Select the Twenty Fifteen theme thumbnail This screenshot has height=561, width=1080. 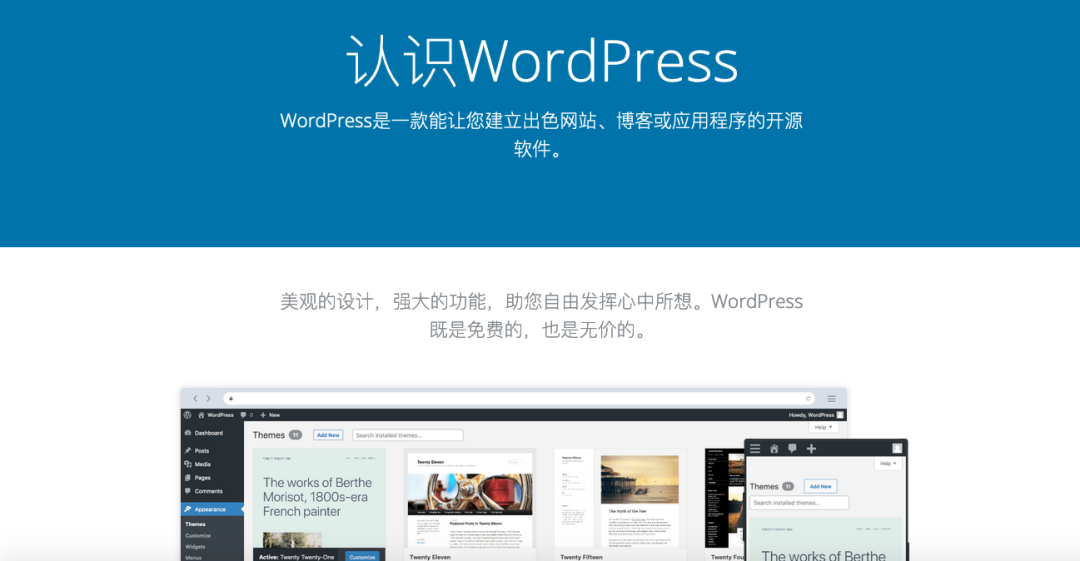620,500
